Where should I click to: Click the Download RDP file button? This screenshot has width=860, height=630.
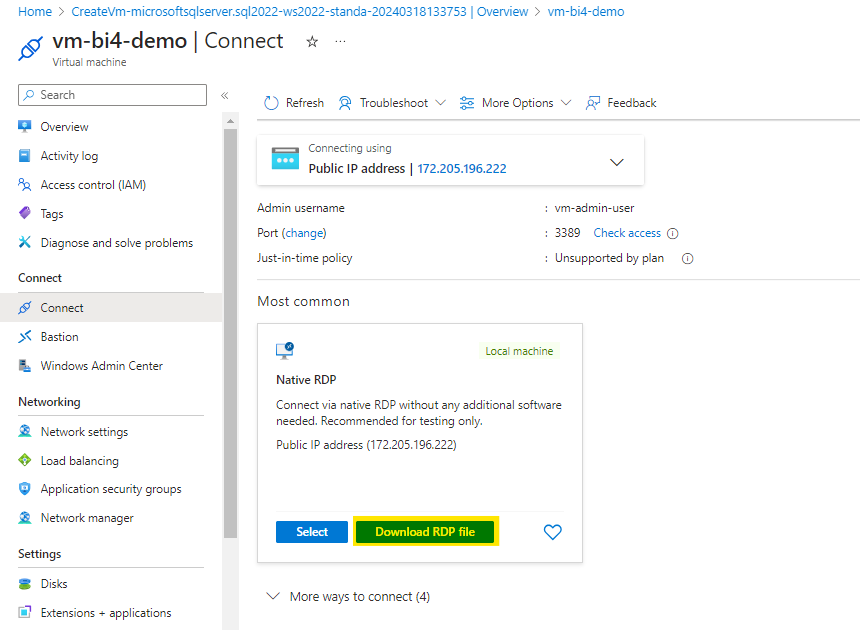[425, 532]
